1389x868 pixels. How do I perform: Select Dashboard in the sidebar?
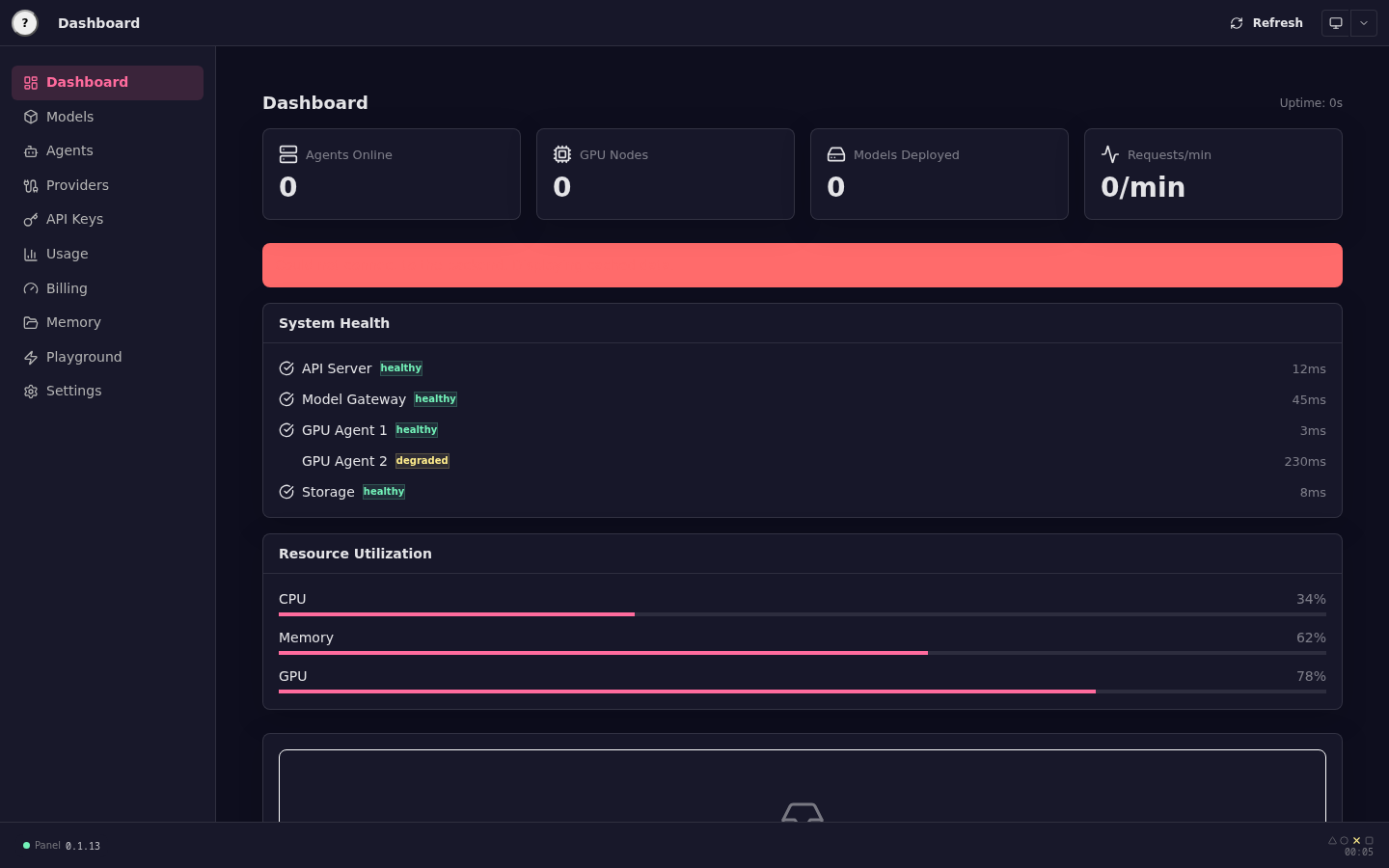[107, 83]
